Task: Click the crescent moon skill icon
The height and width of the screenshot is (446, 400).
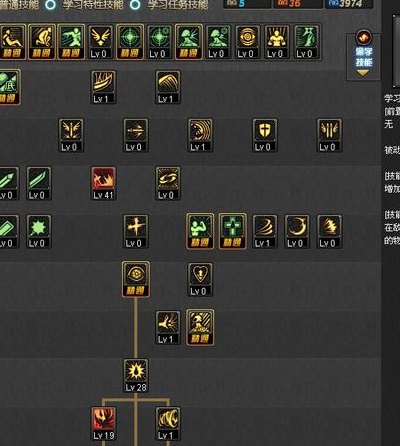Action: 297,232
